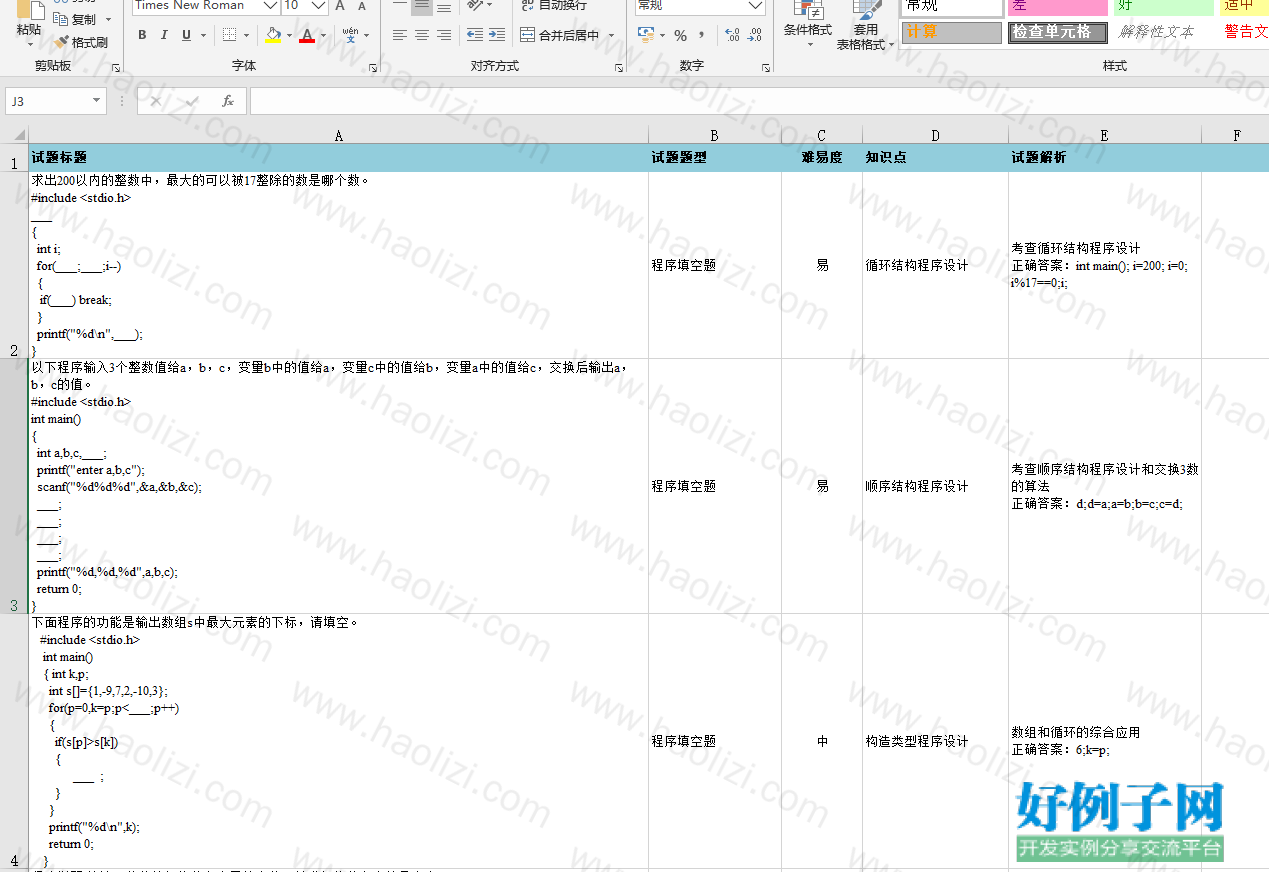This screenshot has height=872, width=1269.
Task: Decrease indent icon
Action: (x=474, y=35)
